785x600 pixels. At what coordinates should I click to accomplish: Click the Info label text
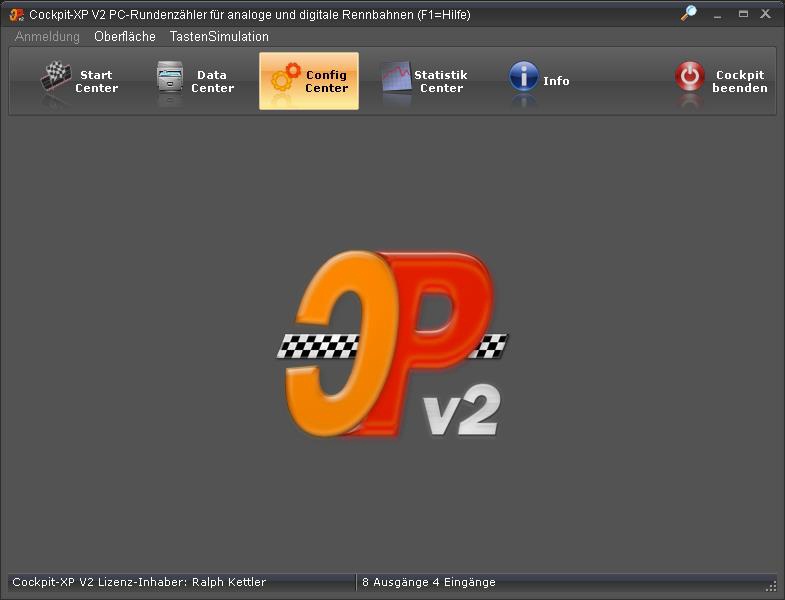[x=556, y=81]
